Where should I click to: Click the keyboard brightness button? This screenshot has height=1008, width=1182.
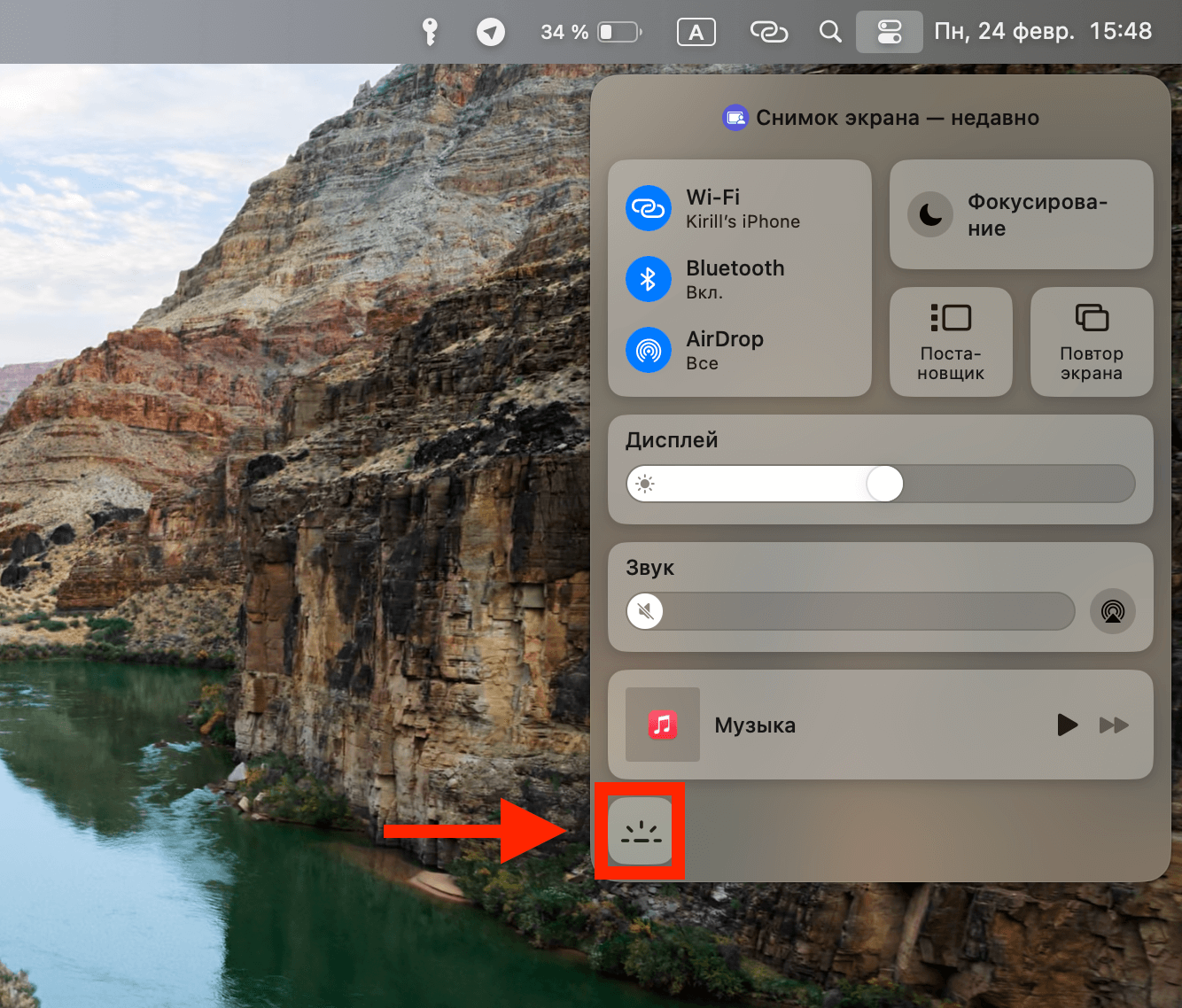(x=641, y=831)
